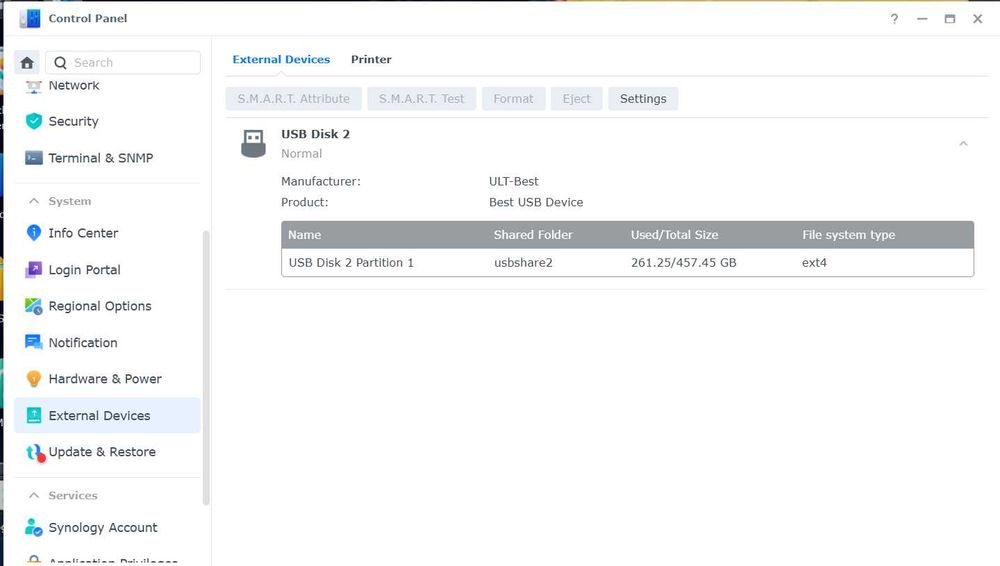Click the Eject button
The image size is (1000, 566).
(577, 99)
